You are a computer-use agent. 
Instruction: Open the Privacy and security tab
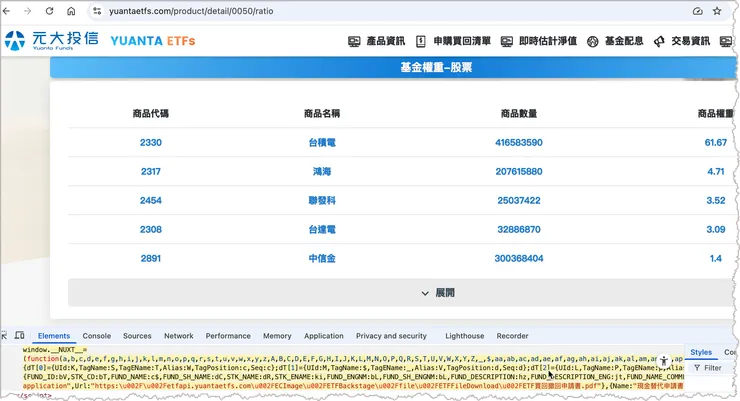(391, 336)
